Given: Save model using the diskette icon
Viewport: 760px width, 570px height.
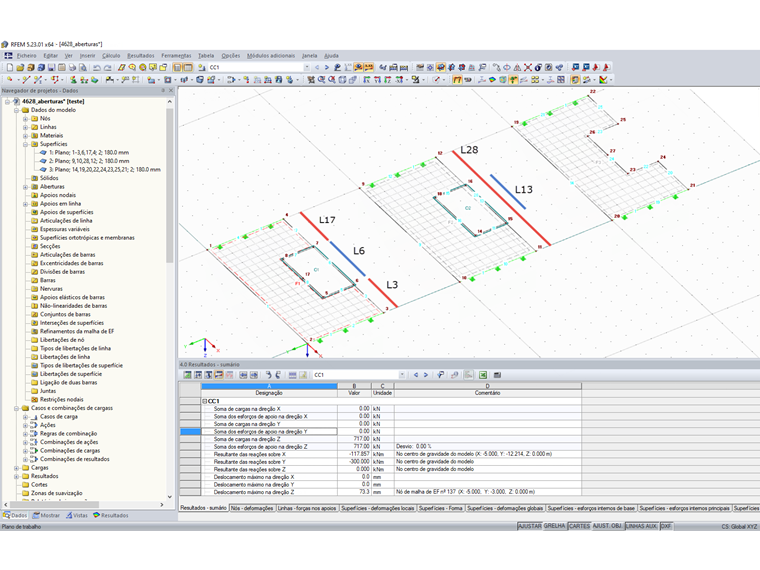Looking at the screenshot, I should [x=51, y=67].
